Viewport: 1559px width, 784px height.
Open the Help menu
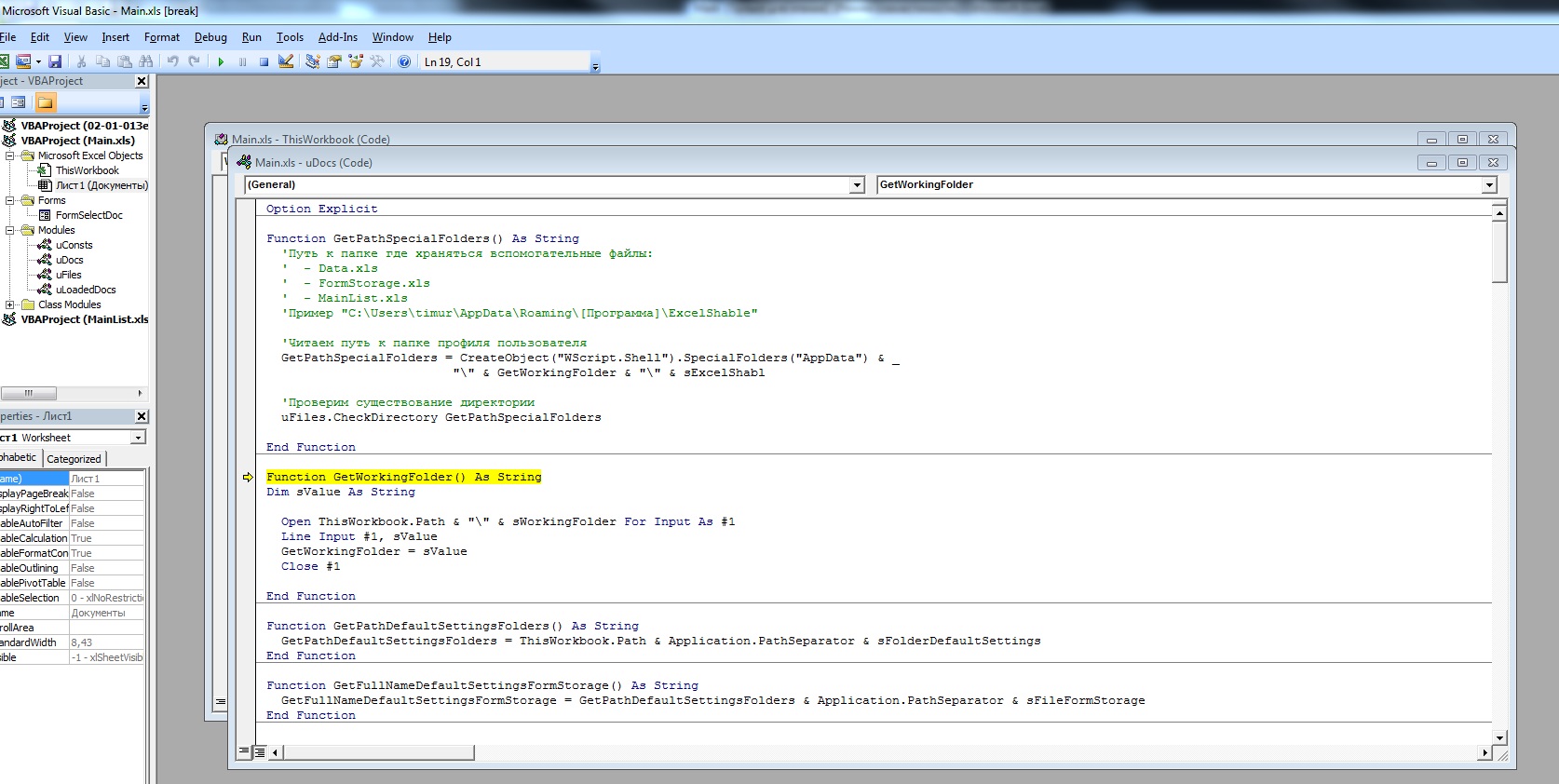440,37
